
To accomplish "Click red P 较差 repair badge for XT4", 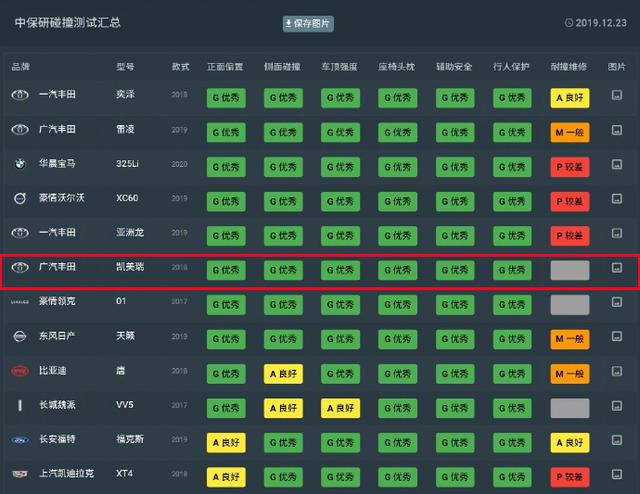I will point(570,477).
